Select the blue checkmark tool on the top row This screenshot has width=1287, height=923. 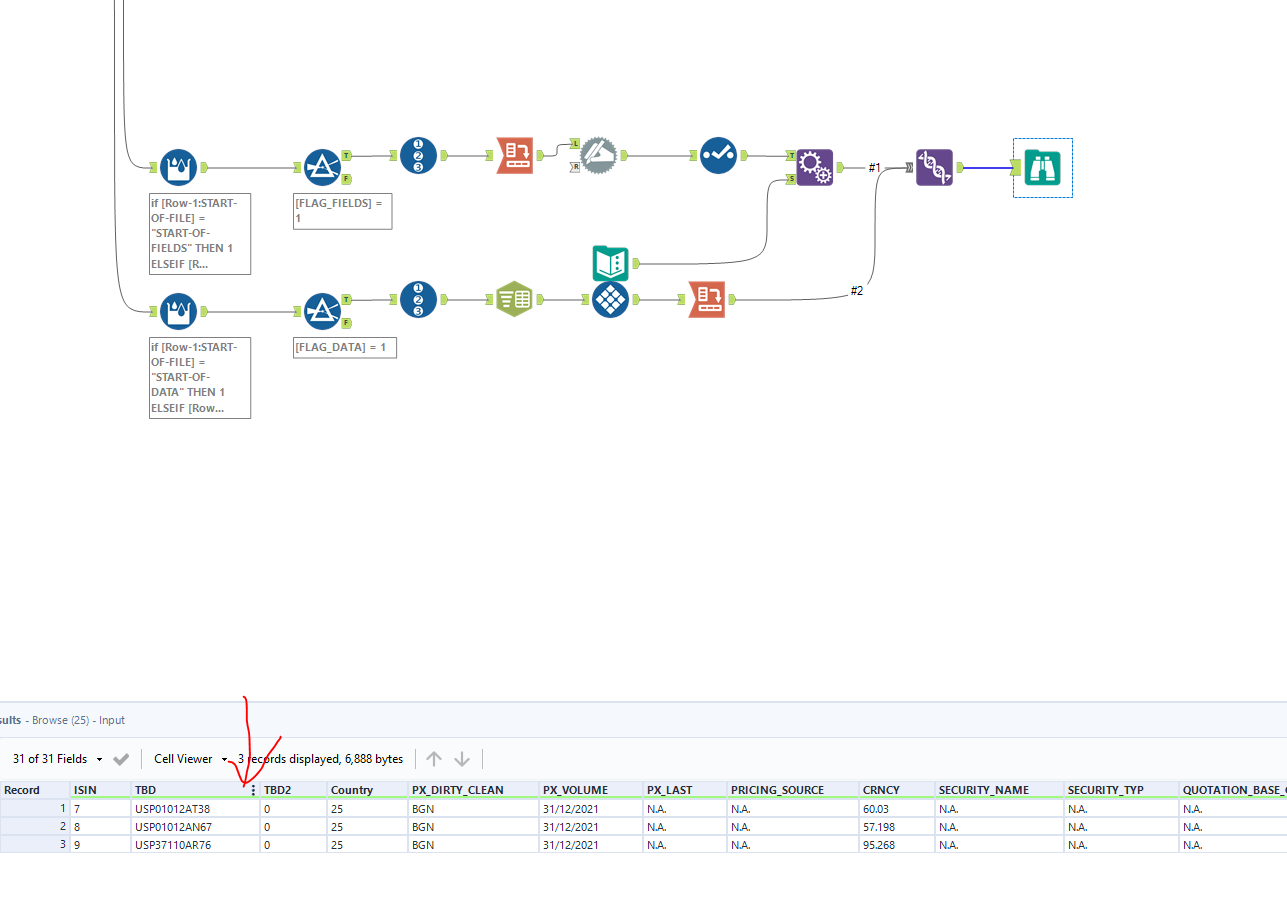[x=718, y=155]
